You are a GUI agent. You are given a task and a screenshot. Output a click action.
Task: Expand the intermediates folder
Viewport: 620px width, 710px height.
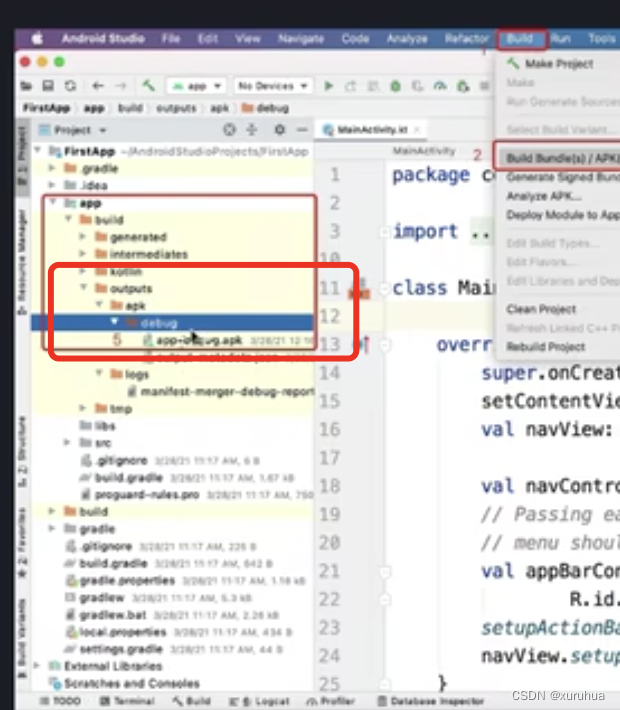(82, 254)
